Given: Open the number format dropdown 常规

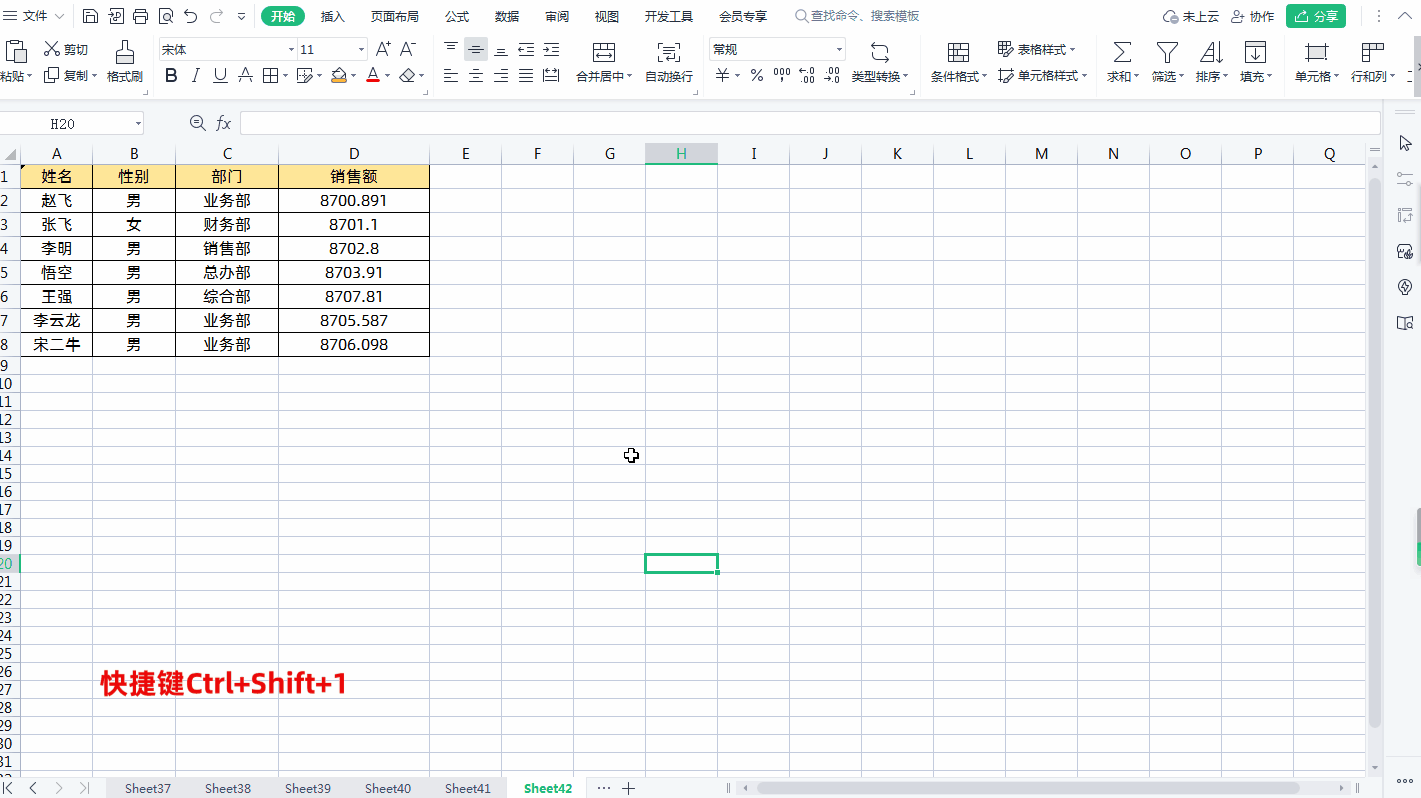Looking at the screenshot, I should tap(839, 49).
